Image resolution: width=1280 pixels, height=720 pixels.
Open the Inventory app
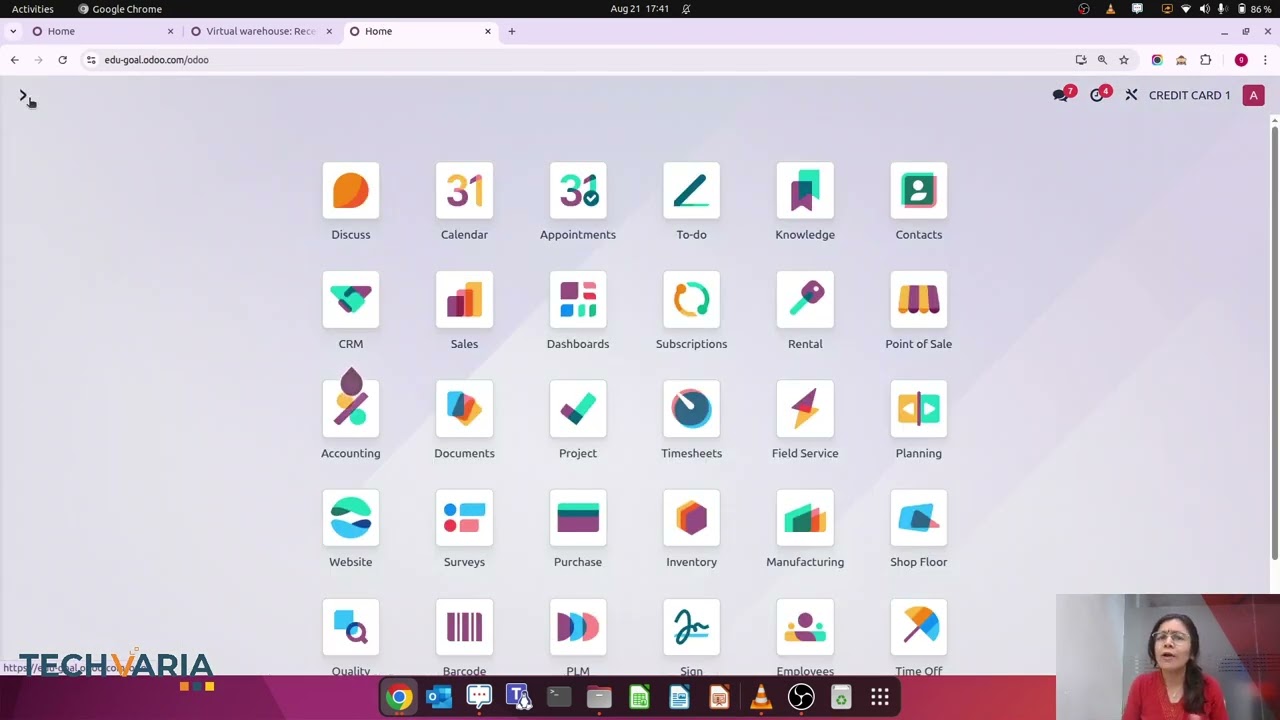[691, 518]
